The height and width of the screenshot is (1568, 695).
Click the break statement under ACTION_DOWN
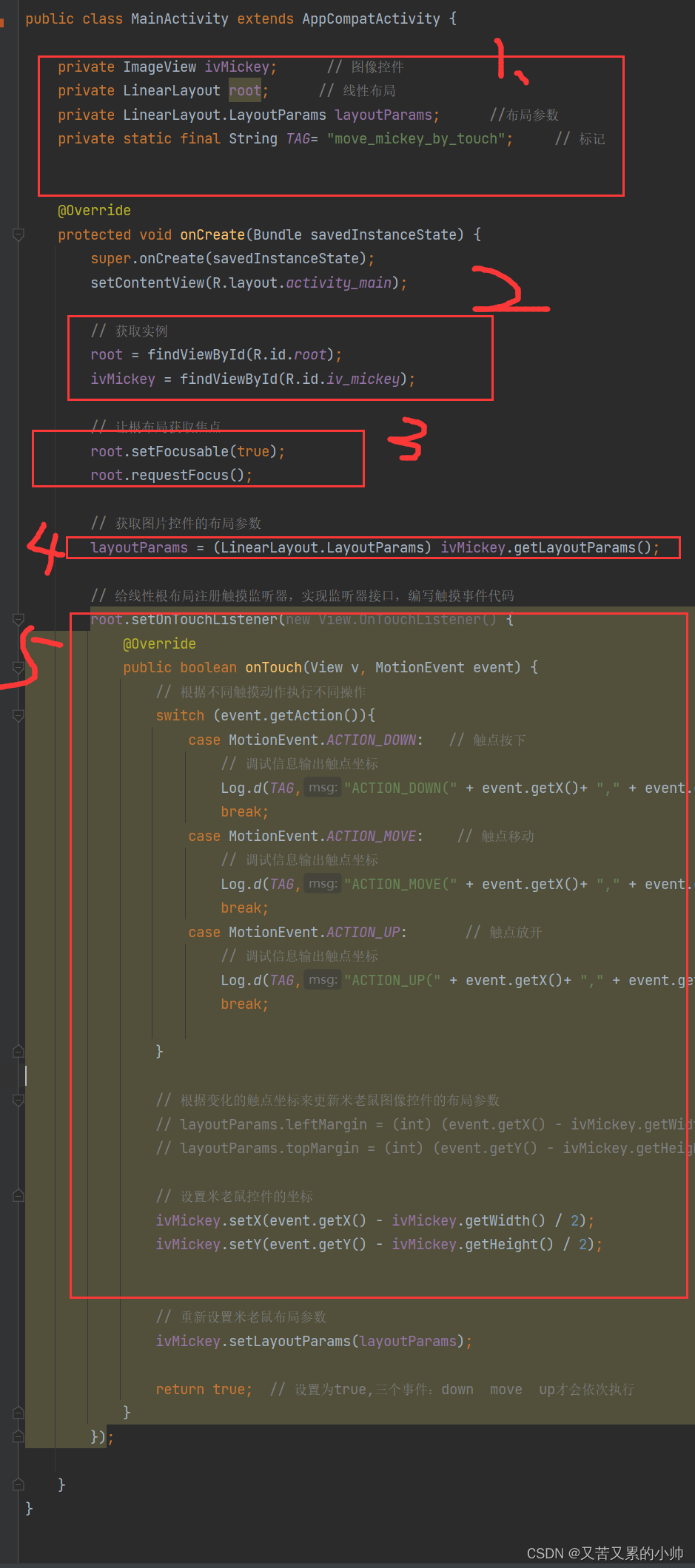(244, 812)
